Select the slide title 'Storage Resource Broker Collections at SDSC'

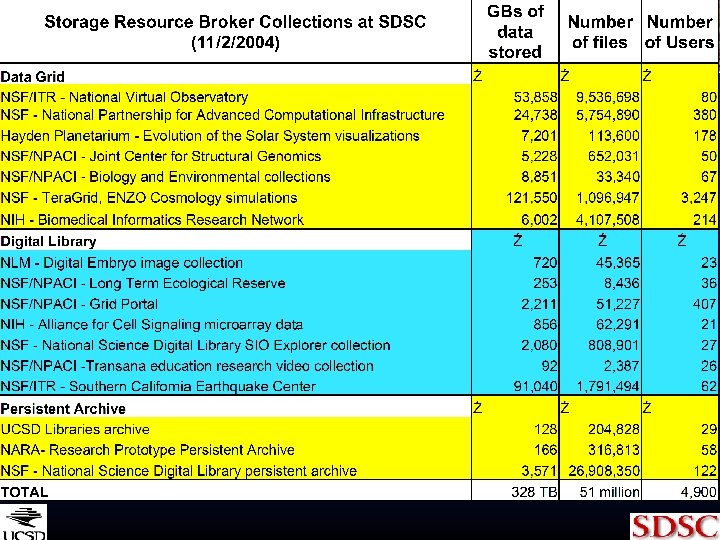tap(235, 22)
